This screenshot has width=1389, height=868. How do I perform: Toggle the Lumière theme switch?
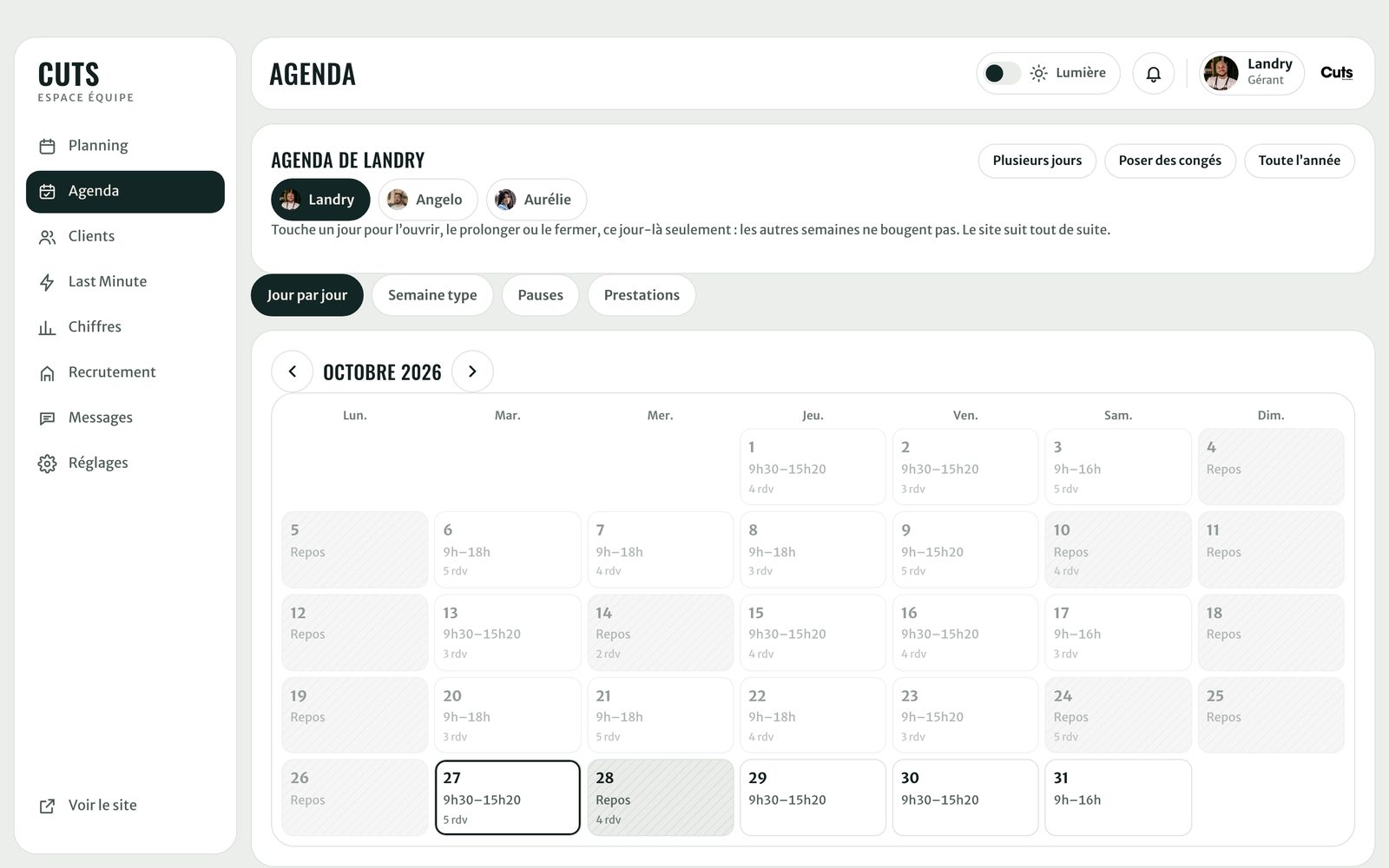click(1003, 73)
